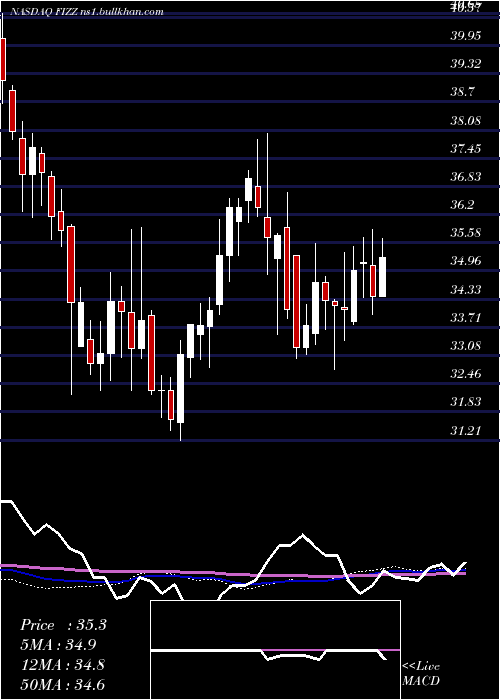Viewport: 500px width, 700px height.
Task: Select the 36.83 price axis label
Action: (x=466, y=177)
